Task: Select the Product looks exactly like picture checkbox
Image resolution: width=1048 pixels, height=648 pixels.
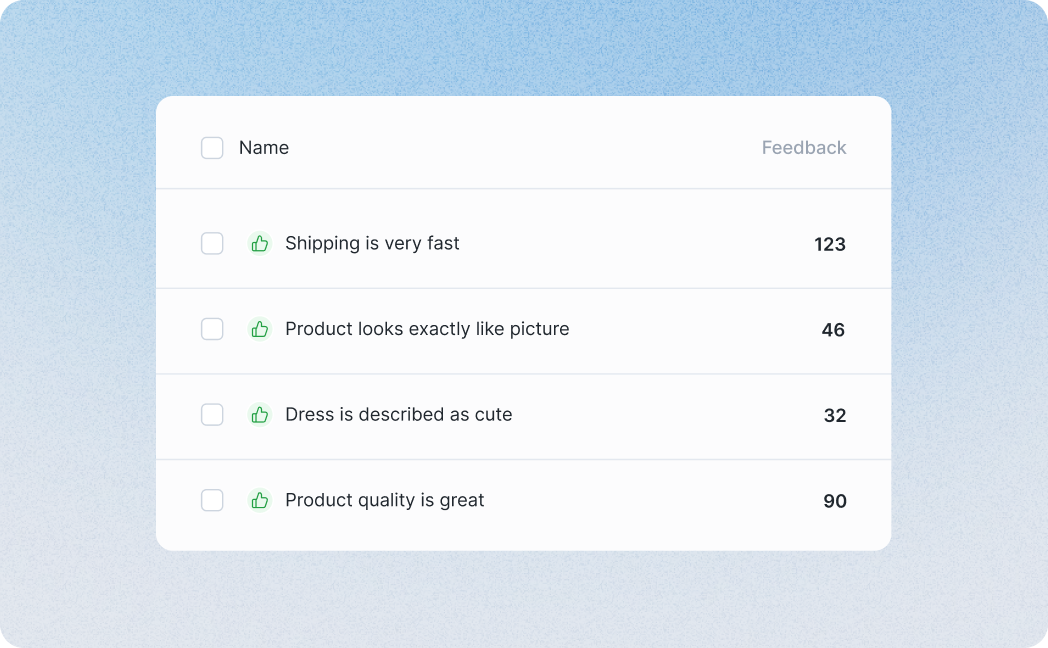Action: pos(212,329)
